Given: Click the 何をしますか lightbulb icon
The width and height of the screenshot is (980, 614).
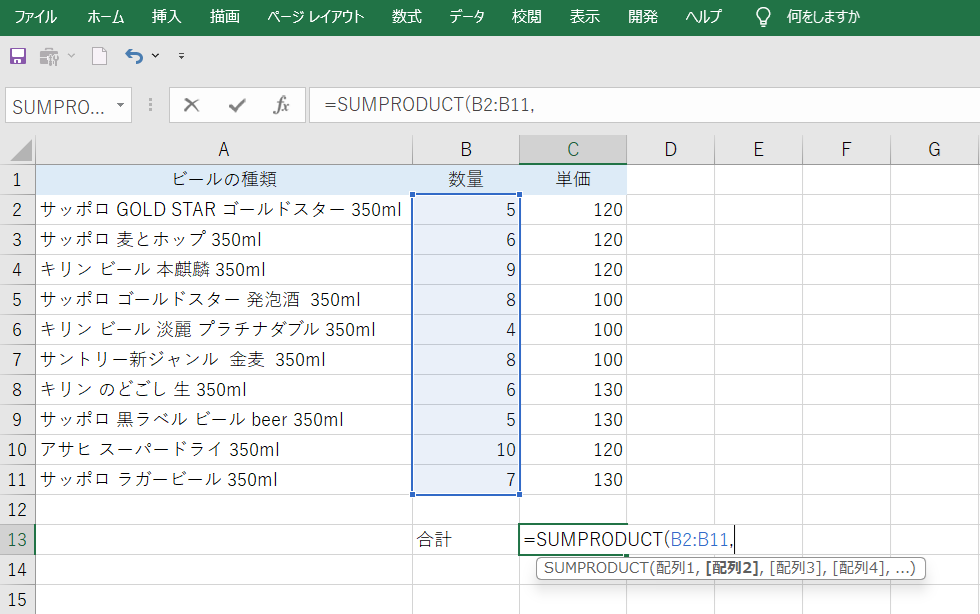Looking at the screenshot, I should (762, 16).
